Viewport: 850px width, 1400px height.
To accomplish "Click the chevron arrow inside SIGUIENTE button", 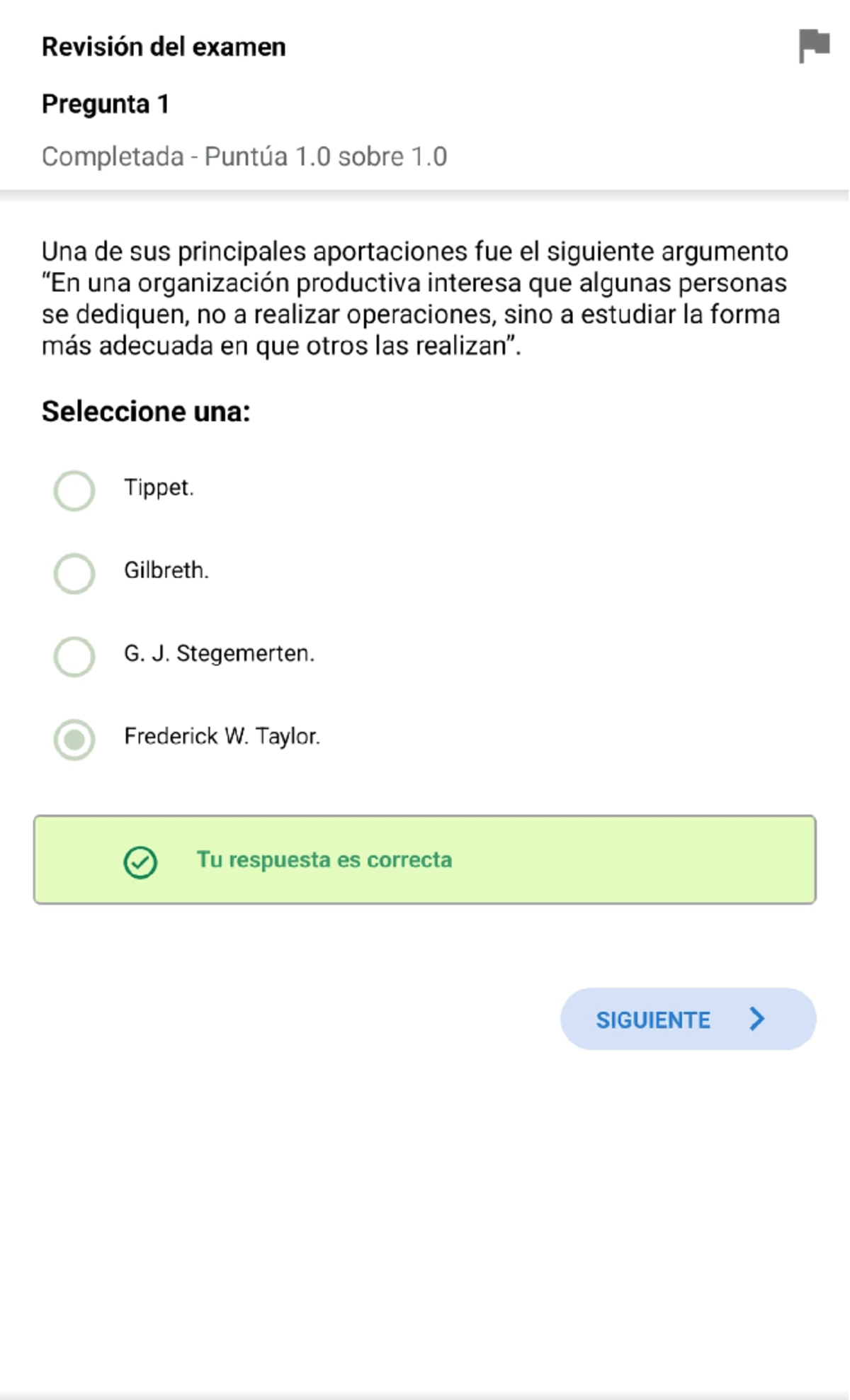I will click(756, 1020).
